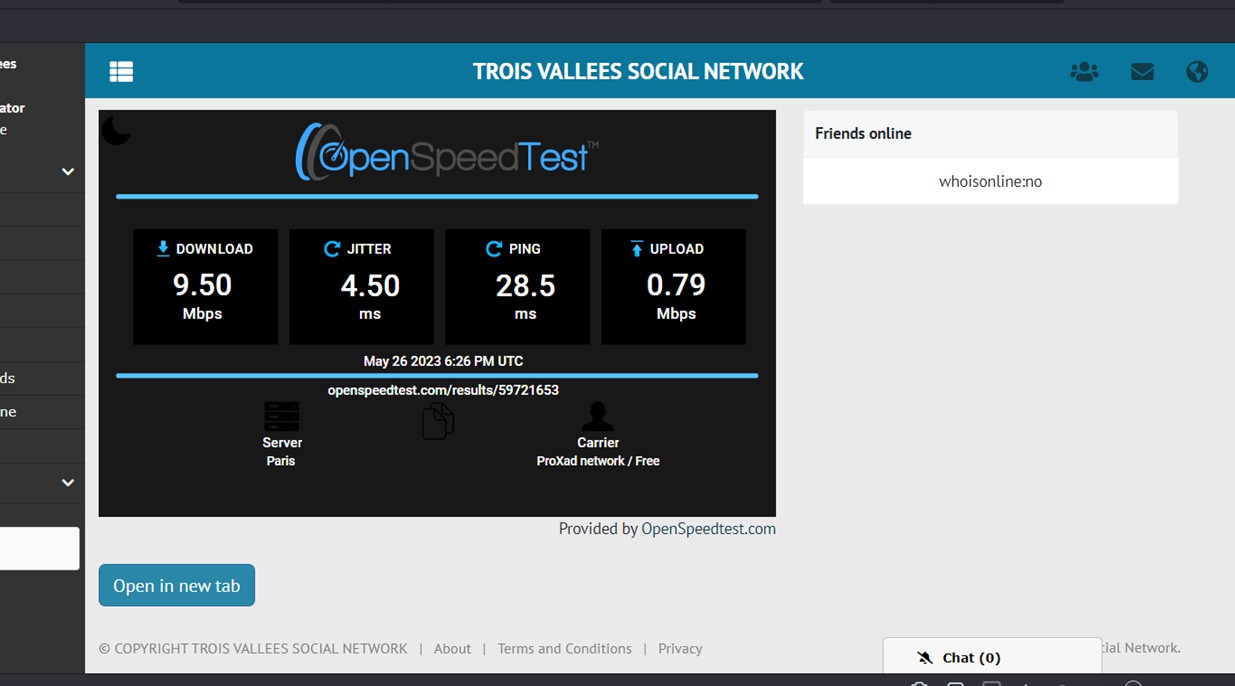This screenshot has height=686, width=1235.
Task: Click the friends group icon in header
Action: [1084, 71]
